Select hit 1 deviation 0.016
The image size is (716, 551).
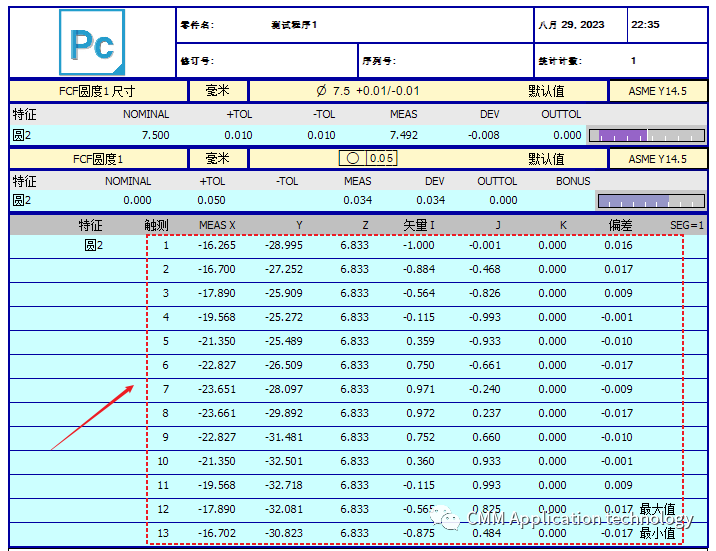click(618, 246)
